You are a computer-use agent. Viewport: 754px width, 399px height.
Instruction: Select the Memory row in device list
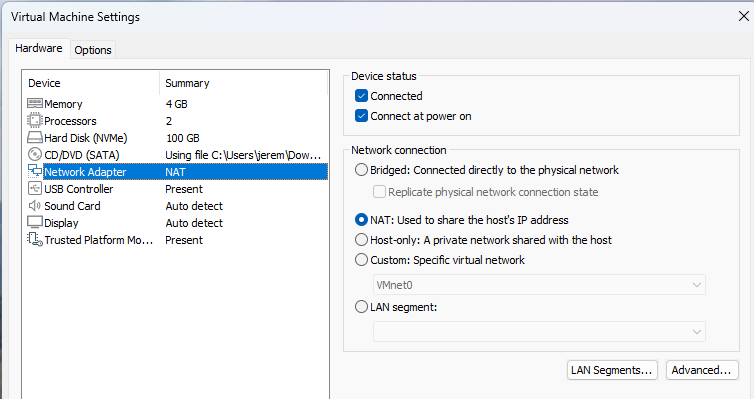(177, 104)
